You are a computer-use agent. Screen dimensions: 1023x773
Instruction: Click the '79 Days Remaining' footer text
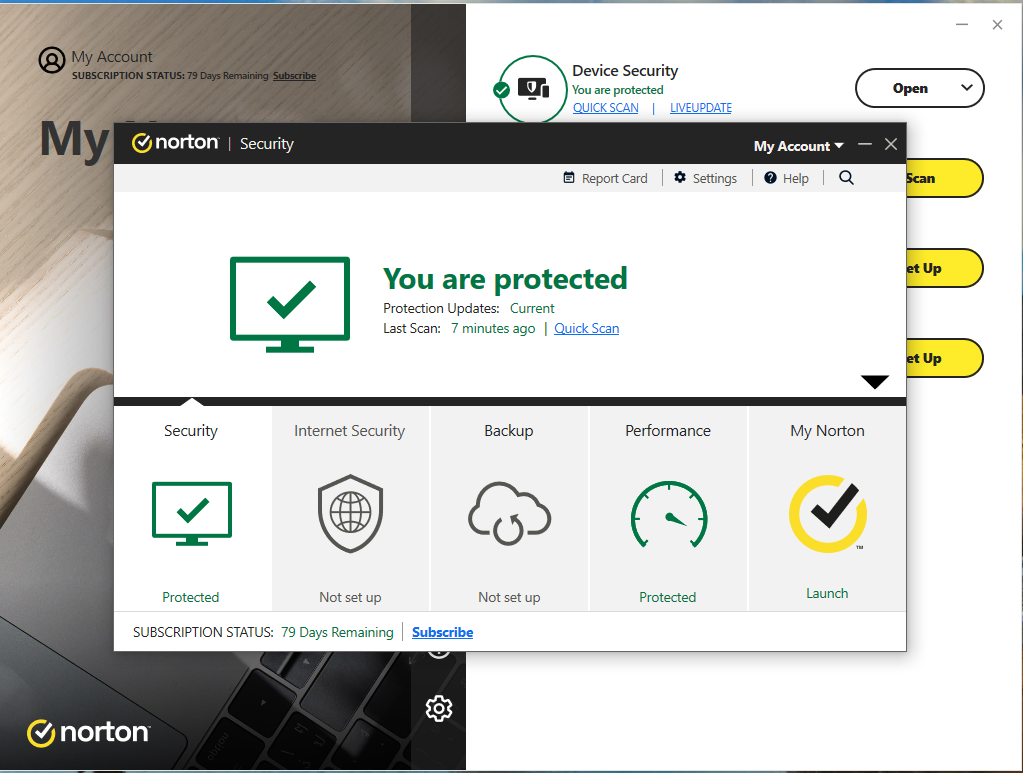337,632
